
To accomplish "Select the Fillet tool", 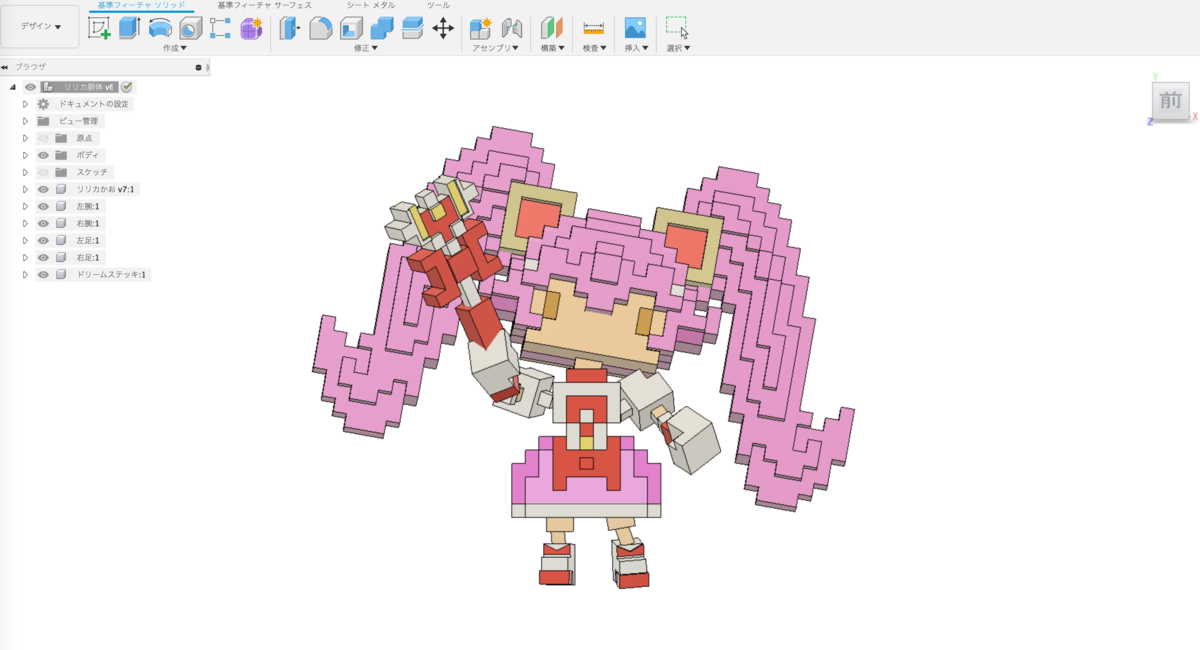I will click(320, 28).
